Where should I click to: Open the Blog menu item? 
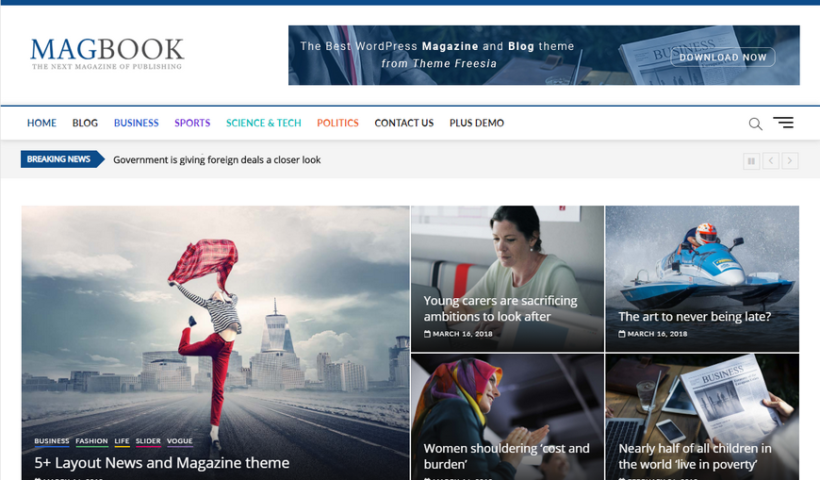click(x=85, y=123)
